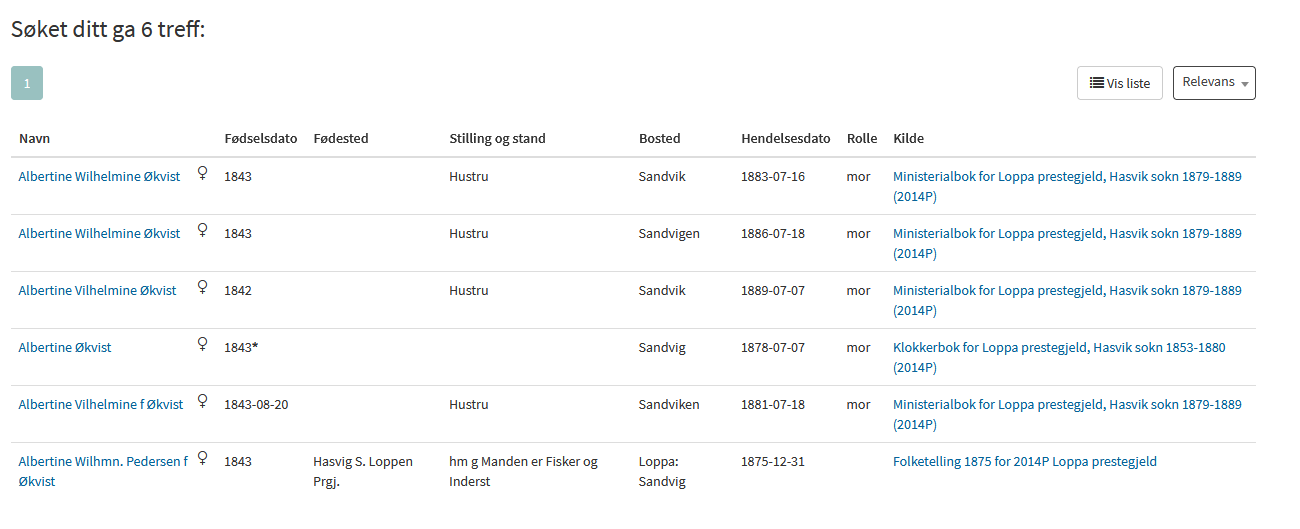1300x529 pixels.
Task: Click female icon beside Albertine Vilhelmine Økvist 1842
Action: coord(202,288)
